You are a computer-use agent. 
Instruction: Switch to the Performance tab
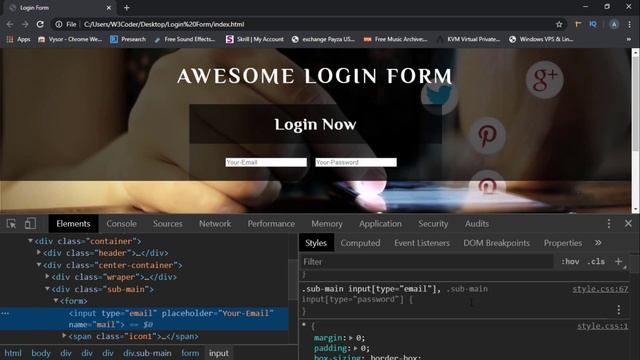(271, 224)
